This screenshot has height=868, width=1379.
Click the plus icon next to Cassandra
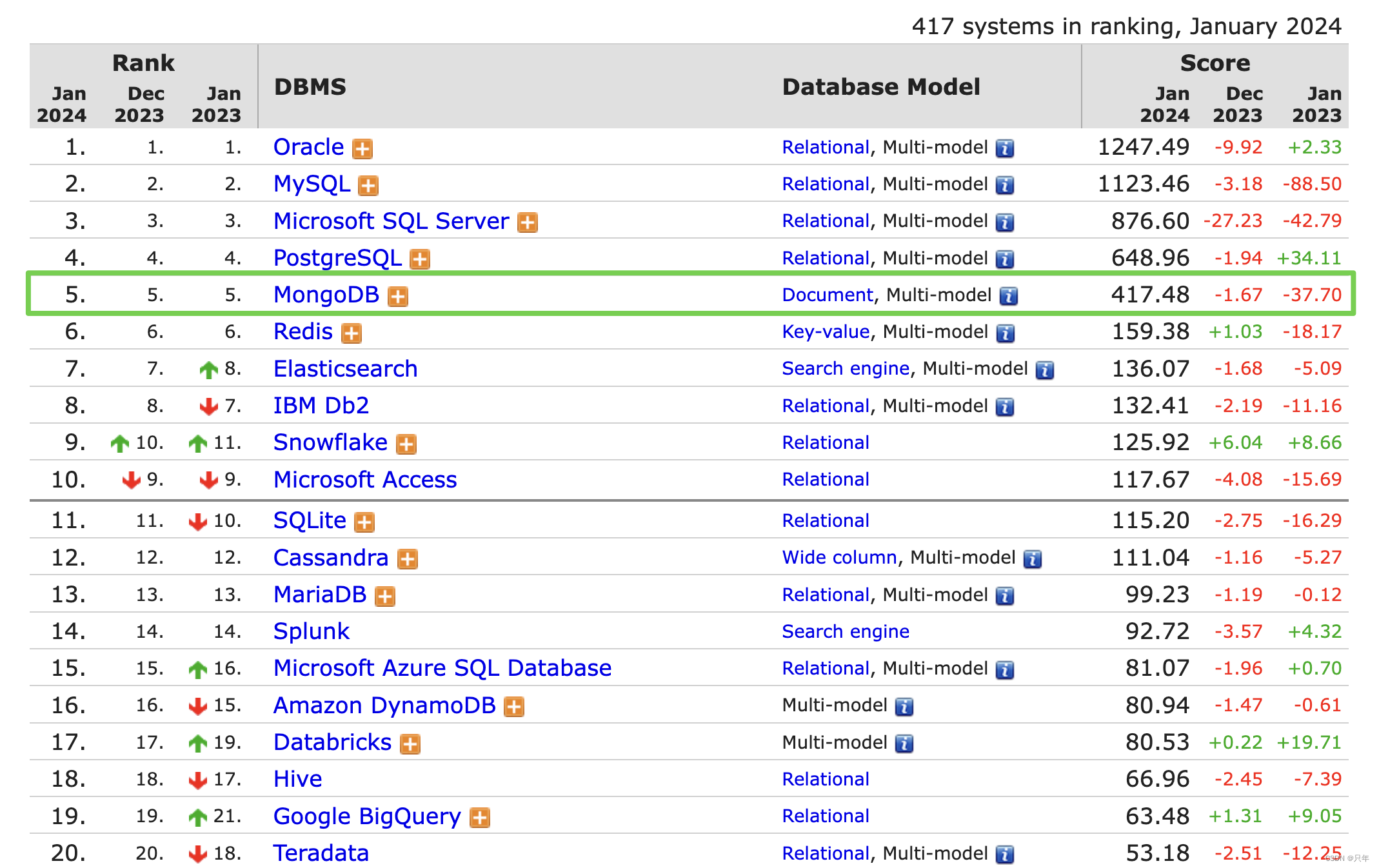(x=407, y=559)
